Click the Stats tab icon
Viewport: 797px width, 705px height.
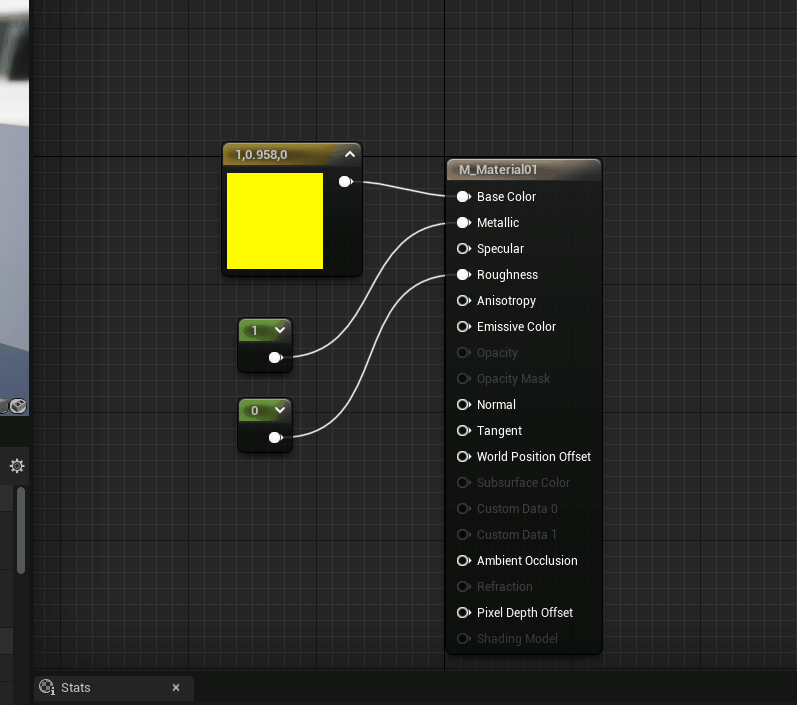[x=47, y=687]
